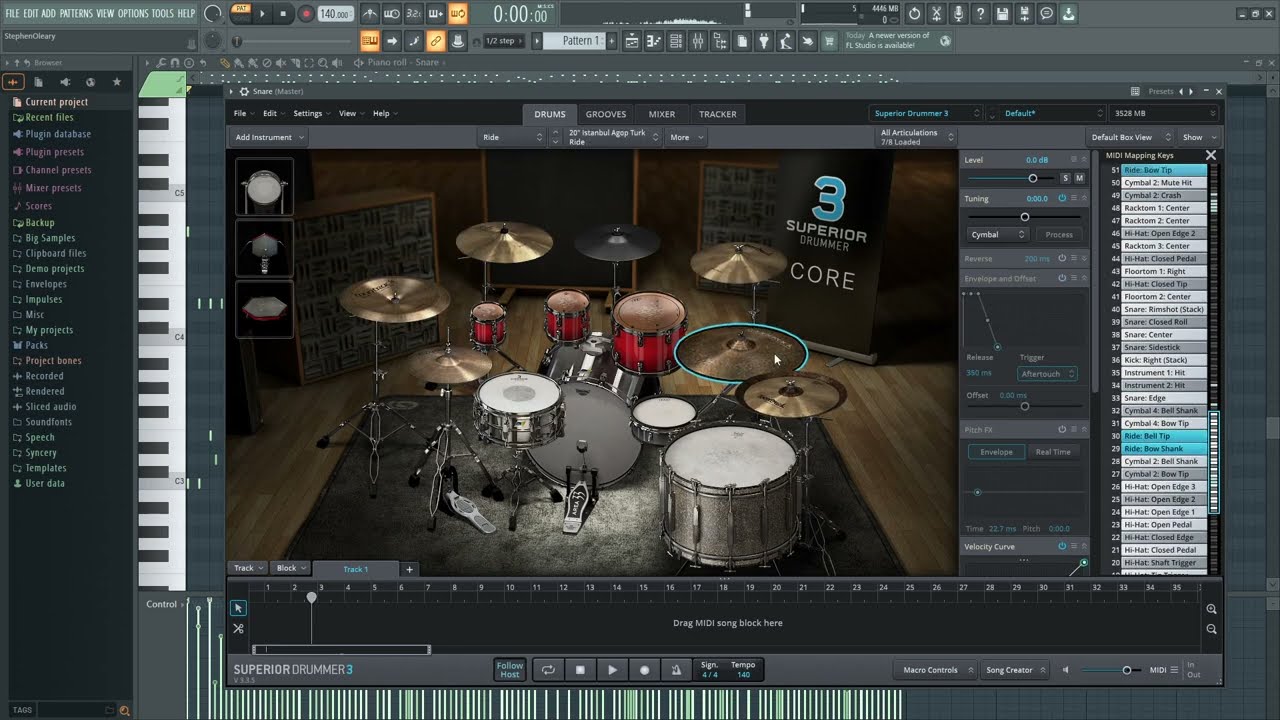
Task: Open the Cymbal tuning type dropdown
Action: click(998, 234)
